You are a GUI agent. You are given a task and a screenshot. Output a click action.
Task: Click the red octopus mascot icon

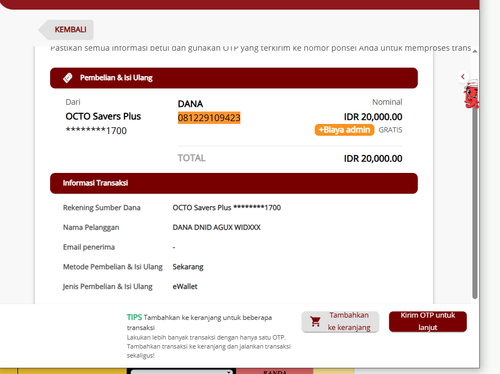[x=471, y=94]
